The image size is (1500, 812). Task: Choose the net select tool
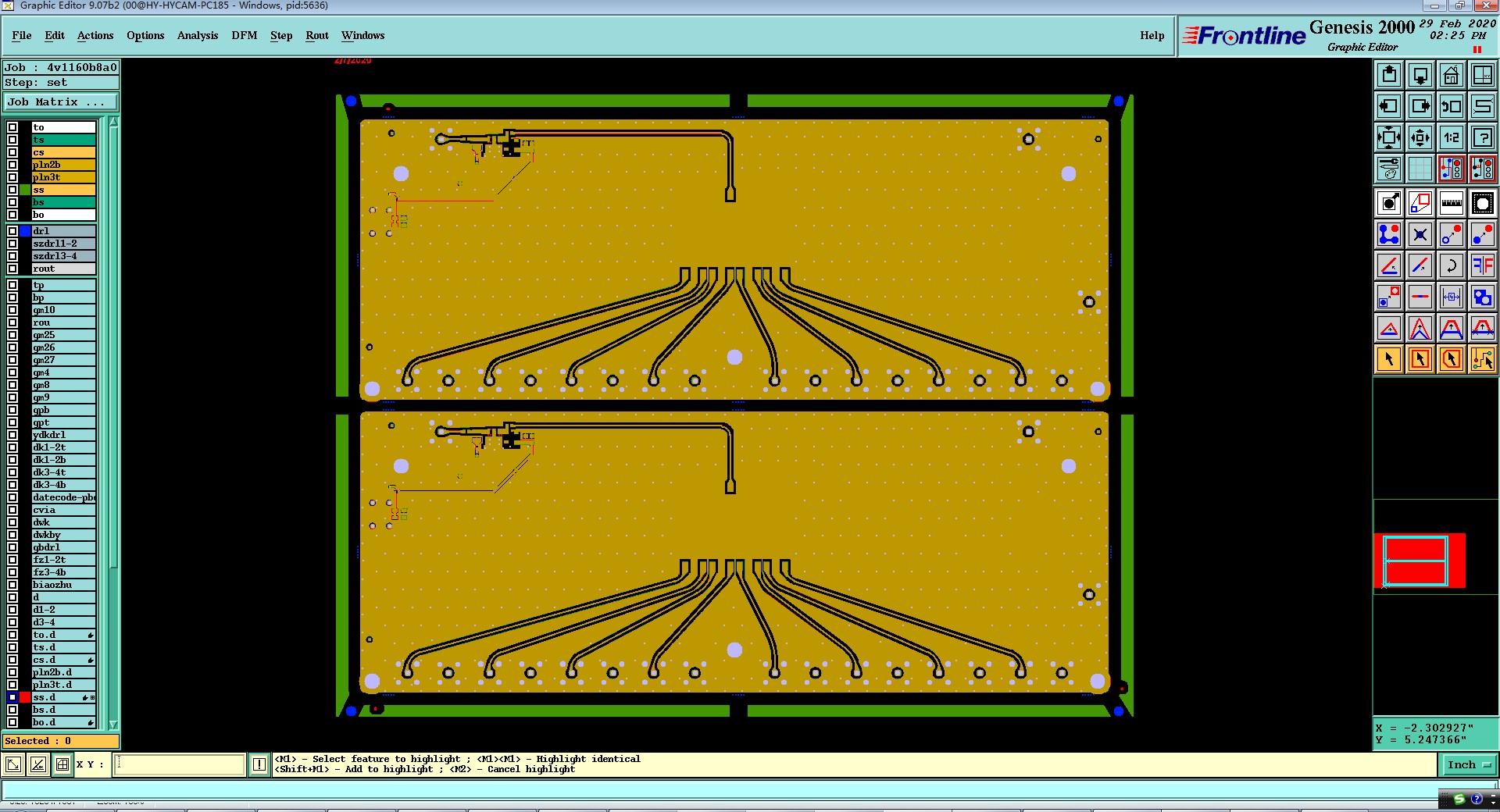click(1483, 359)
